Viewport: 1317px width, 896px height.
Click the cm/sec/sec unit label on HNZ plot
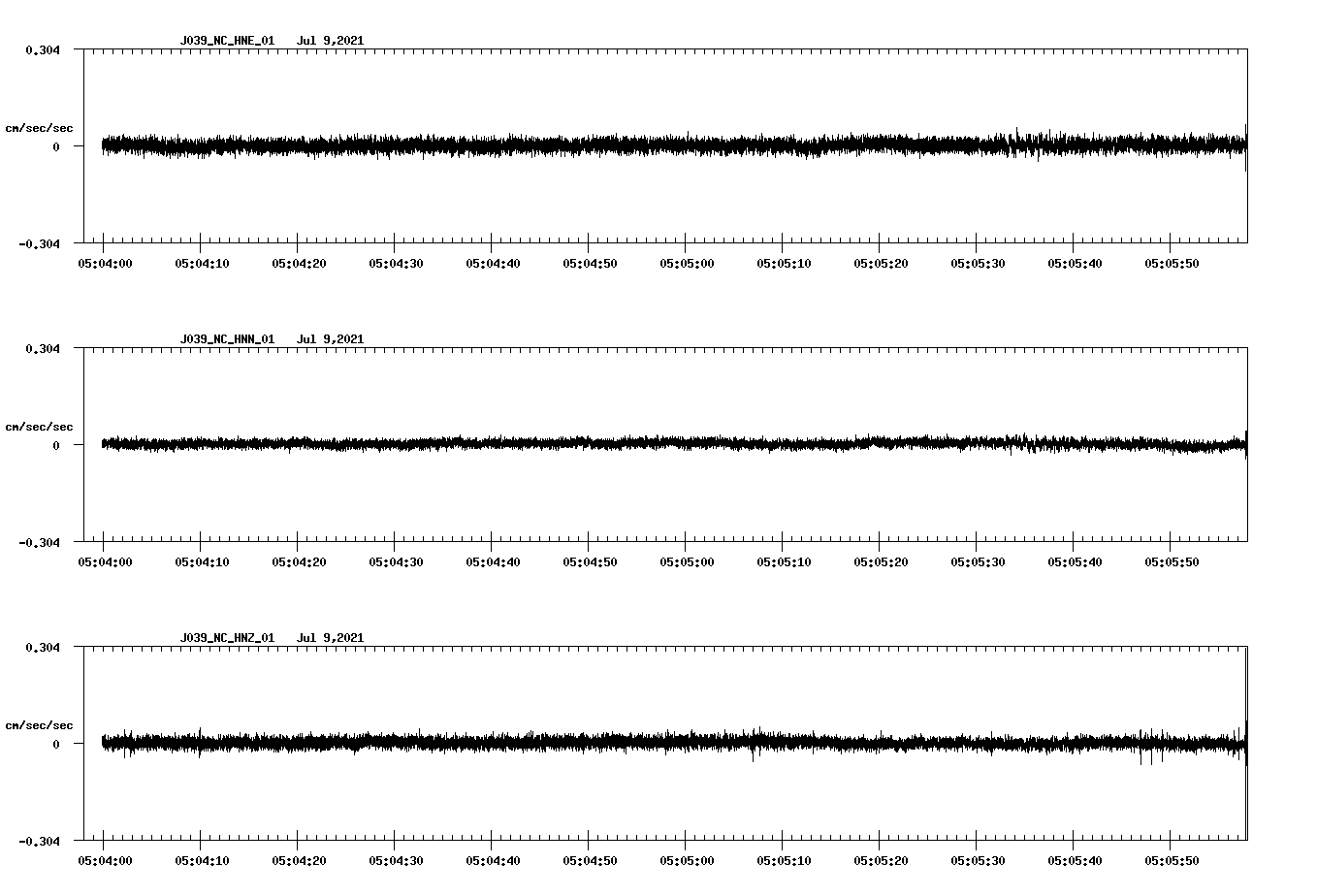(x=40, y=723)
